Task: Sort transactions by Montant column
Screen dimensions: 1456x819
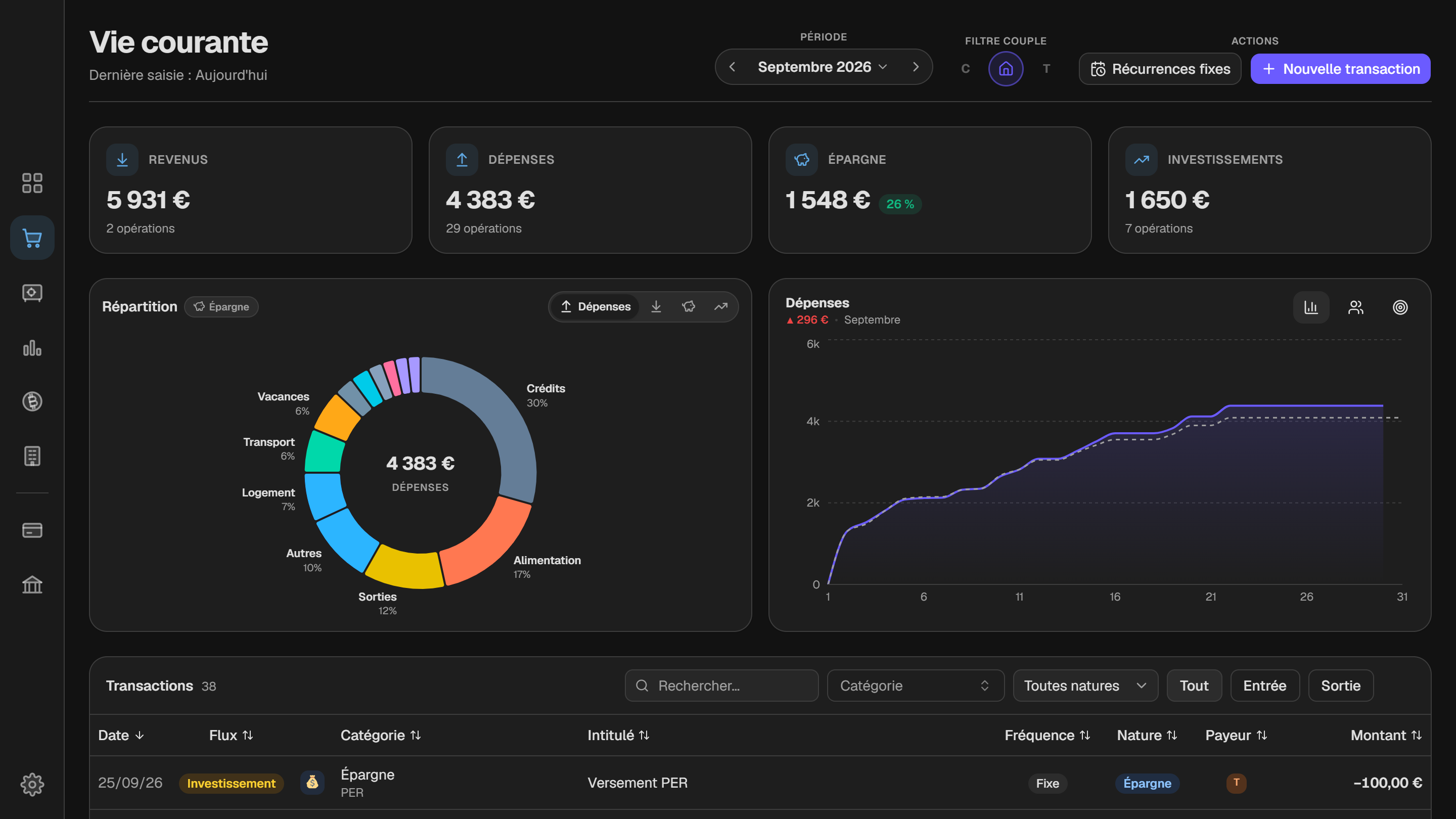Action: [x=1386, y=736]
